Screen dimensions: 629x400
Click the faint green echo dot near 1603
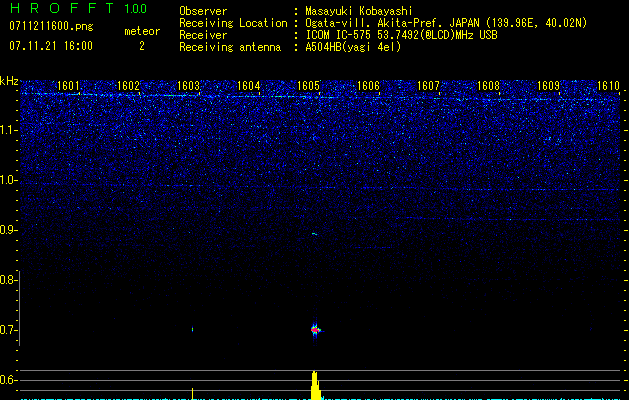tap(192, 328)
